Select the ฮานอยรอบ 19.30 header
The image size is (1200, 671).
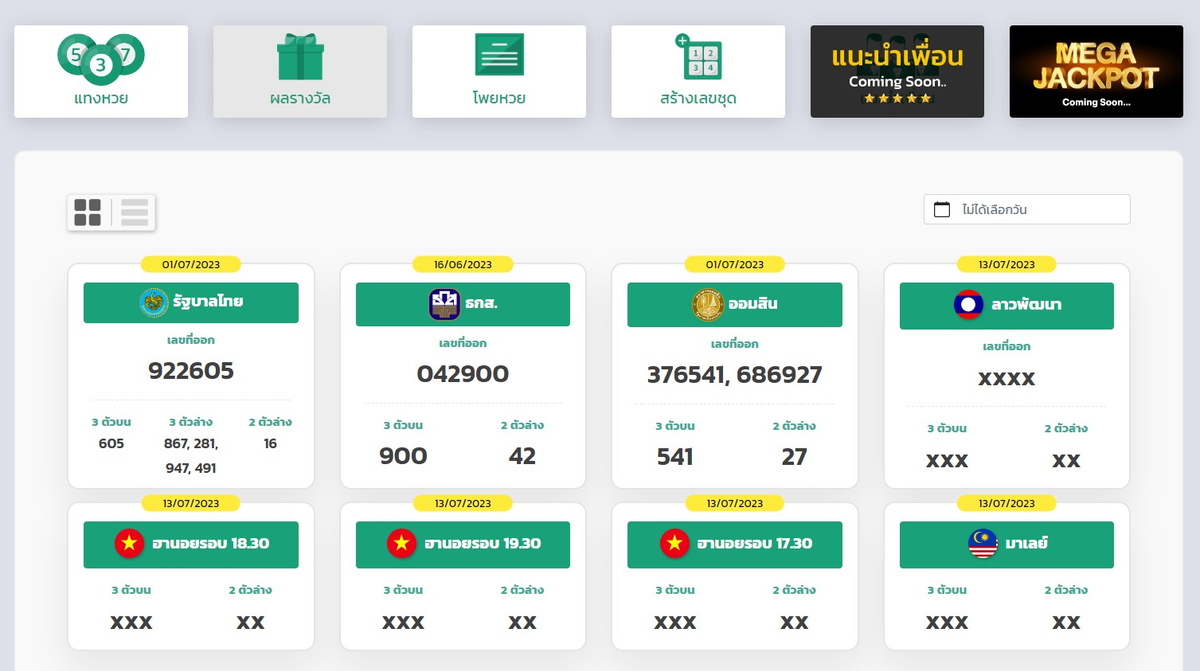[x=463, y=544]
